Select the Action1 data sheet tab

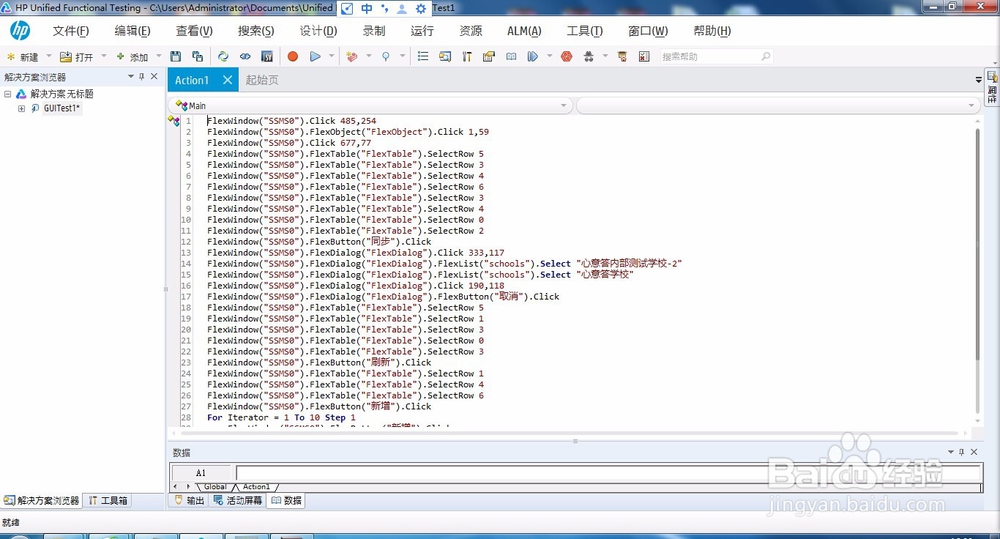click(x=256, y=487)
